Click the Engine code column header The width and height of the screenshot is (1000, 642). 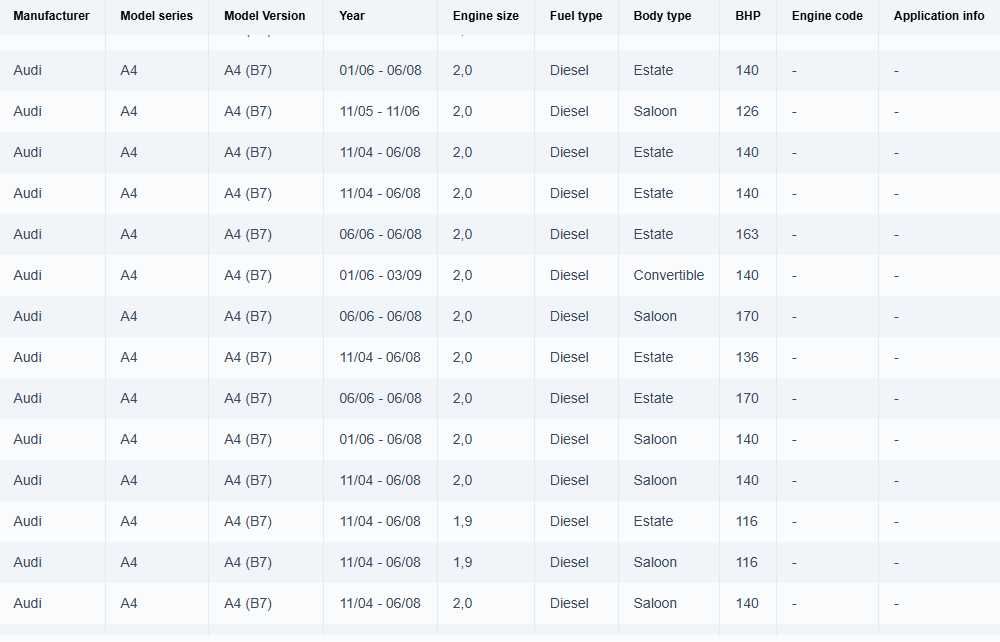(827, 16)
